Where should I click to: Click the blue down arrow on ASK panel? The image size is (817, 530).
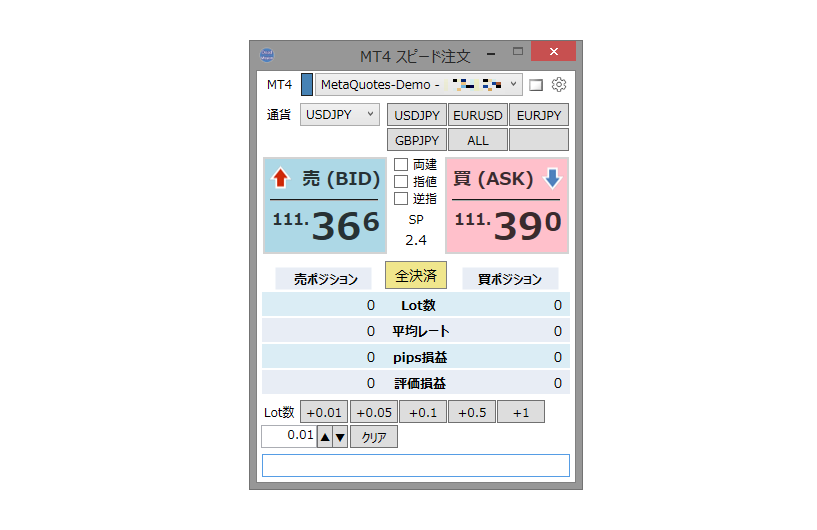[552, 178]
